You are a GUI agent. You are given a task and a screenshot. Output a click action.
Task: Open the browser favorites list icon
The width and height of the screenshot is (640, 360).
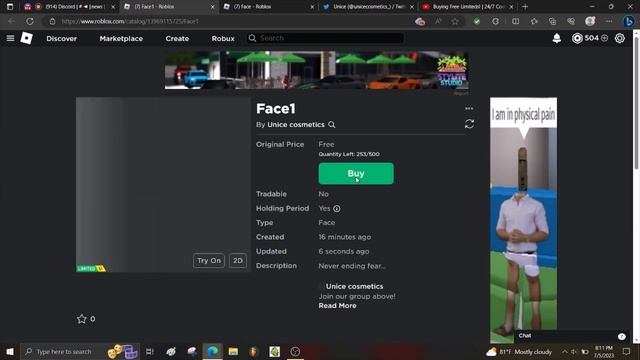tap(534, 21)
